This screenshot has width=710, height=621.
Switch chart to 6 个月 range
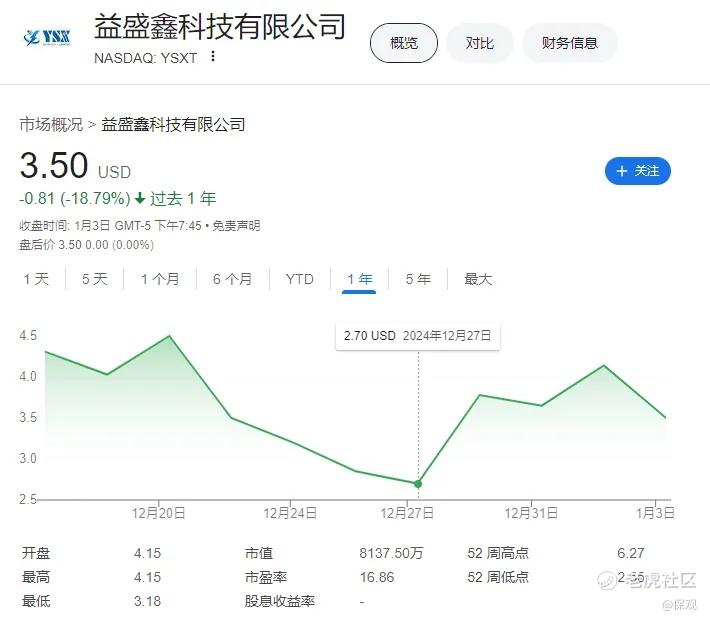coord(232,279)
